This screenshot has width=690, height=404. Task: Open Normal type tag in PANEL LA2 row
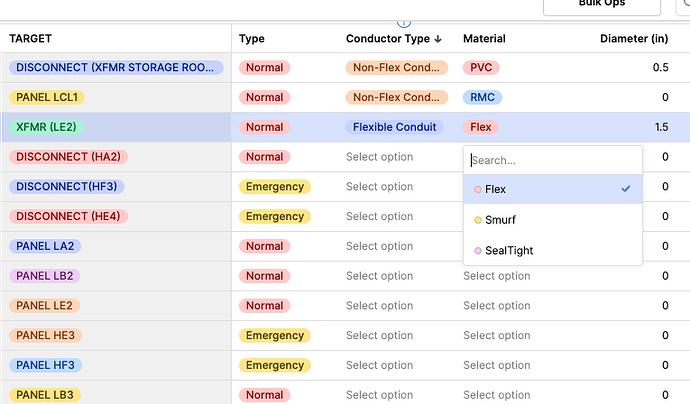click(264, 246)
